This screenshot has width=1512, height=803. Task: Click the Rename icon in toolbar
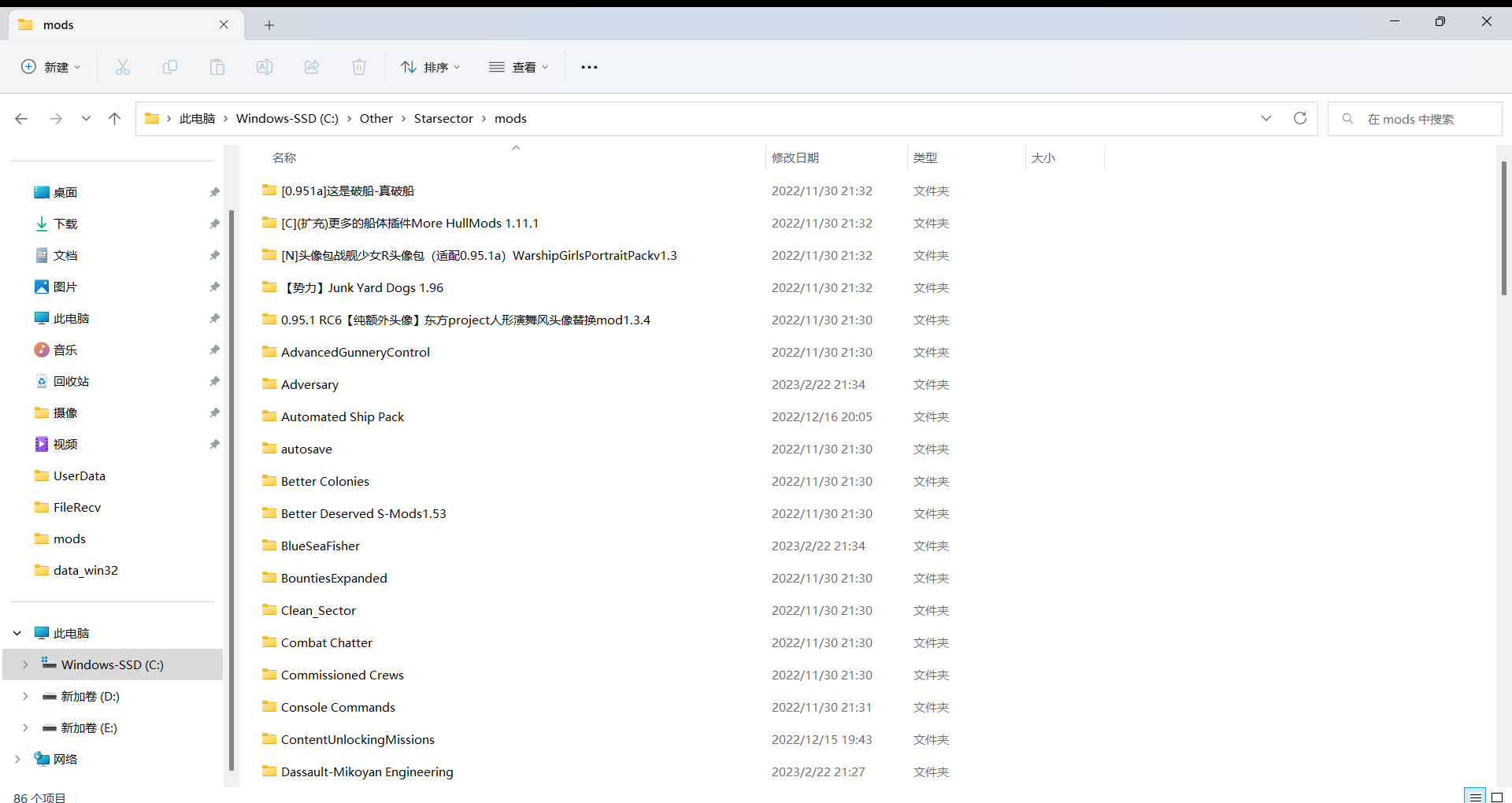point(265,68)
